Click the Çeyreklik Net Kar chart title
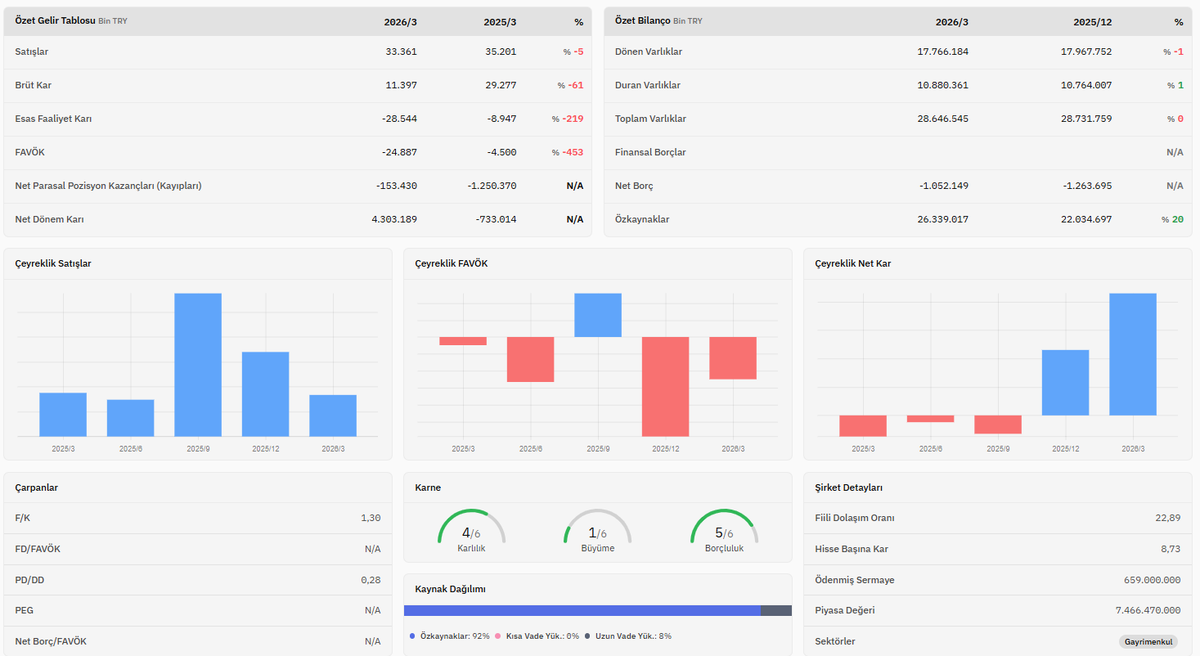Screen dimensions: 1200x656 (853, 263)
